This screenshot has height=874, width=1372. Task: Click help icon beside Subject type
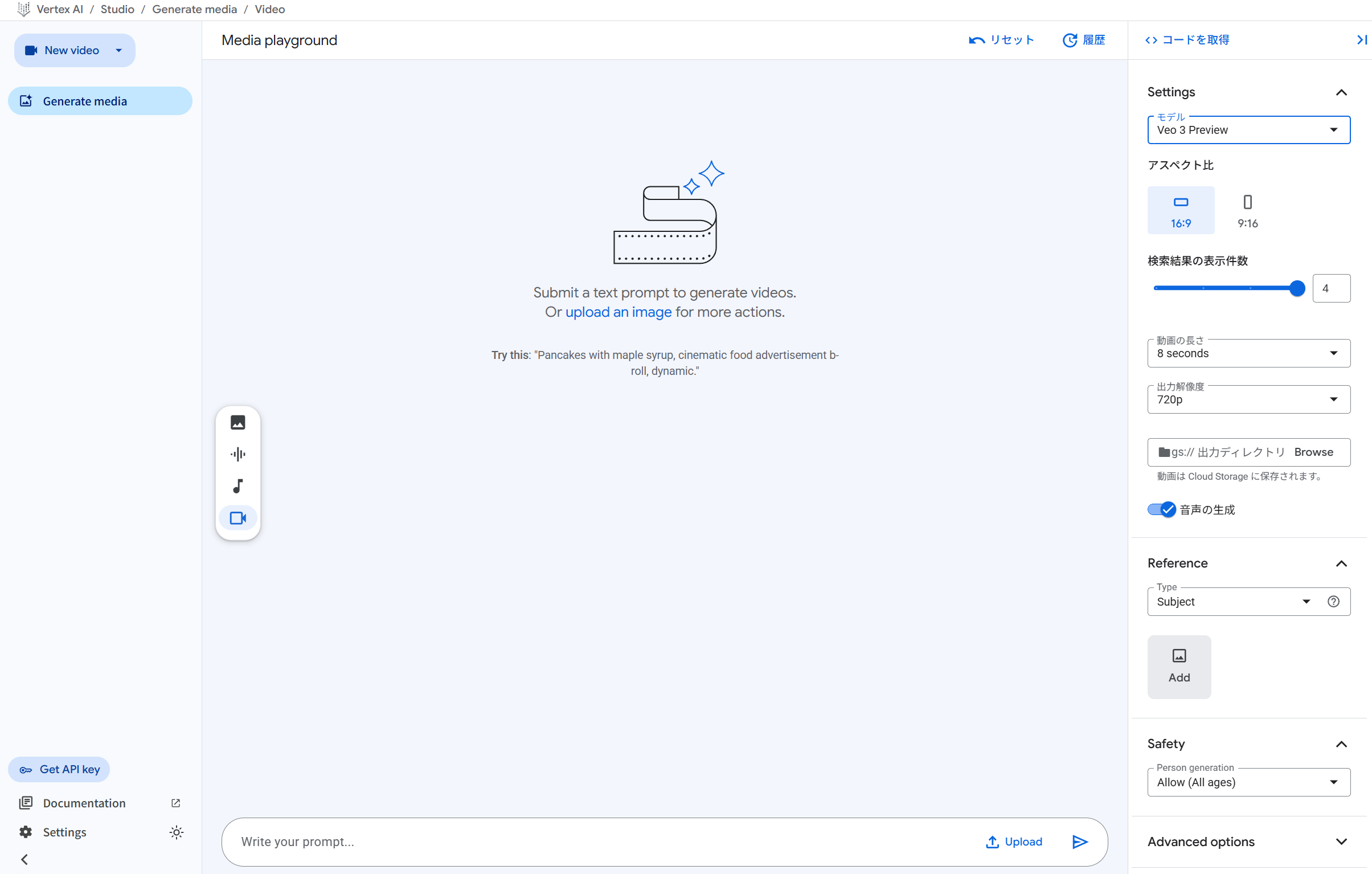1333,602
